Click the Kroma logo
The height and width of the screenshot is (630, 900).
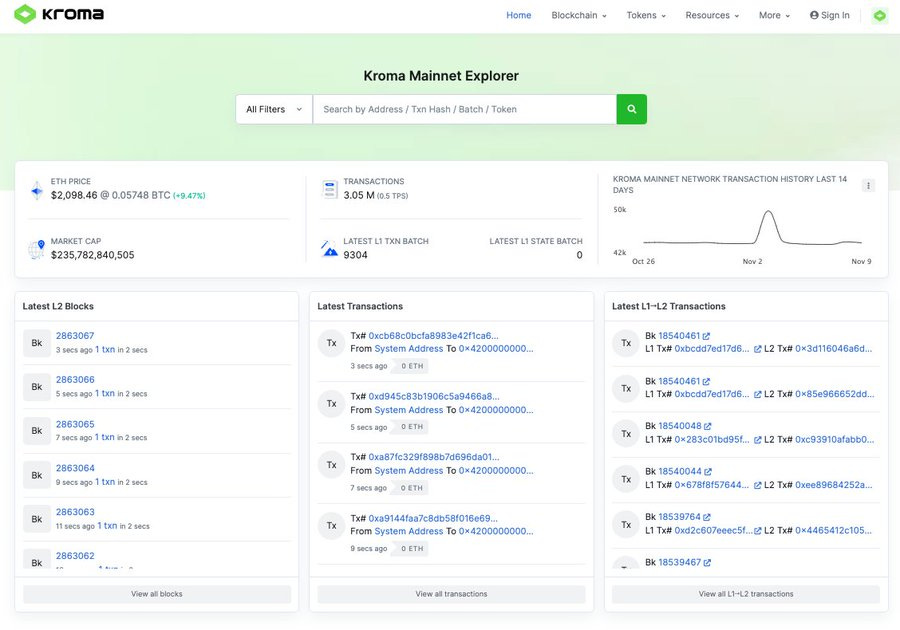point(59,14)
